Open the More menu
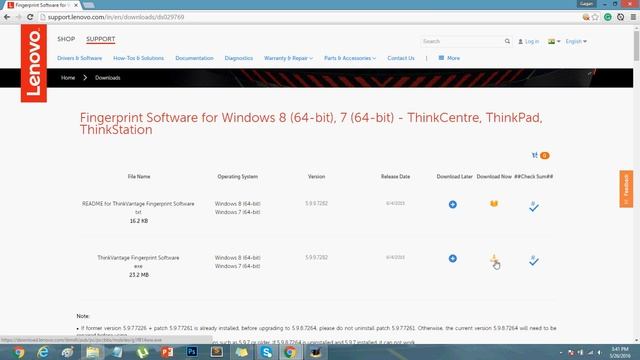The image size is (640, 360). coord(449,58)
